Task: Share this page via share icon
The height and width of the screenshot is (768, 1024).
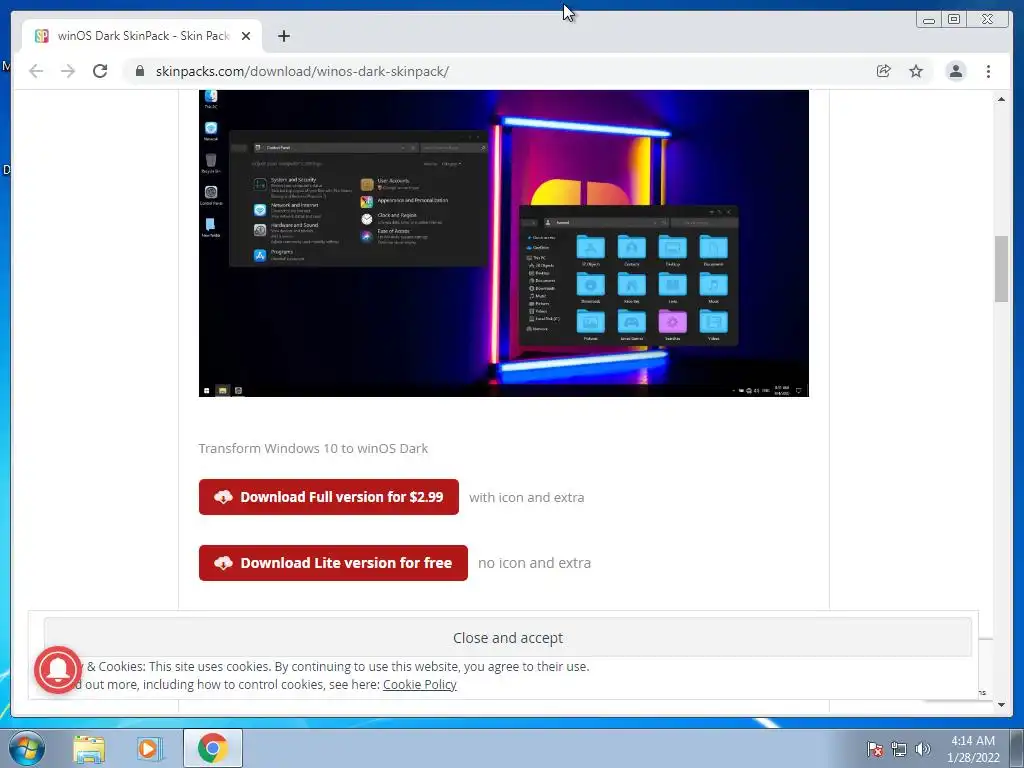Action: point(884,71)
